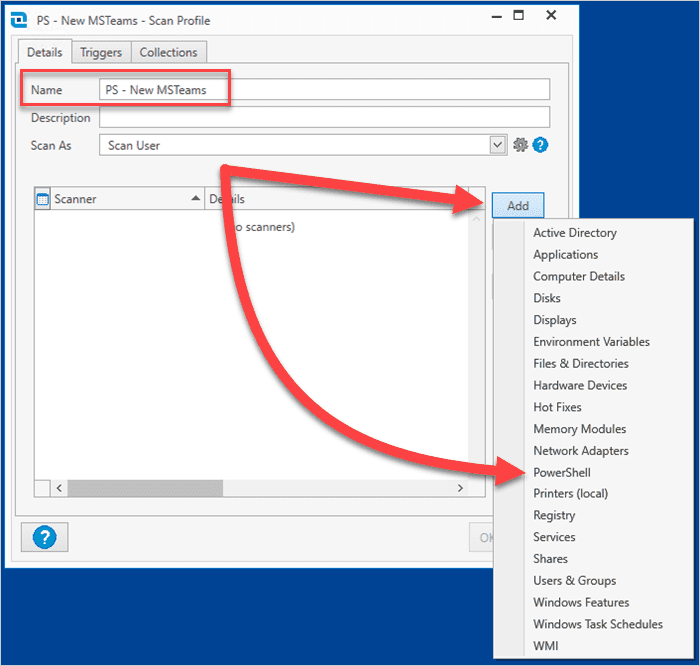700x666 pixels.
Task: Select Environment Variables menu item
Action: (591, 342)
